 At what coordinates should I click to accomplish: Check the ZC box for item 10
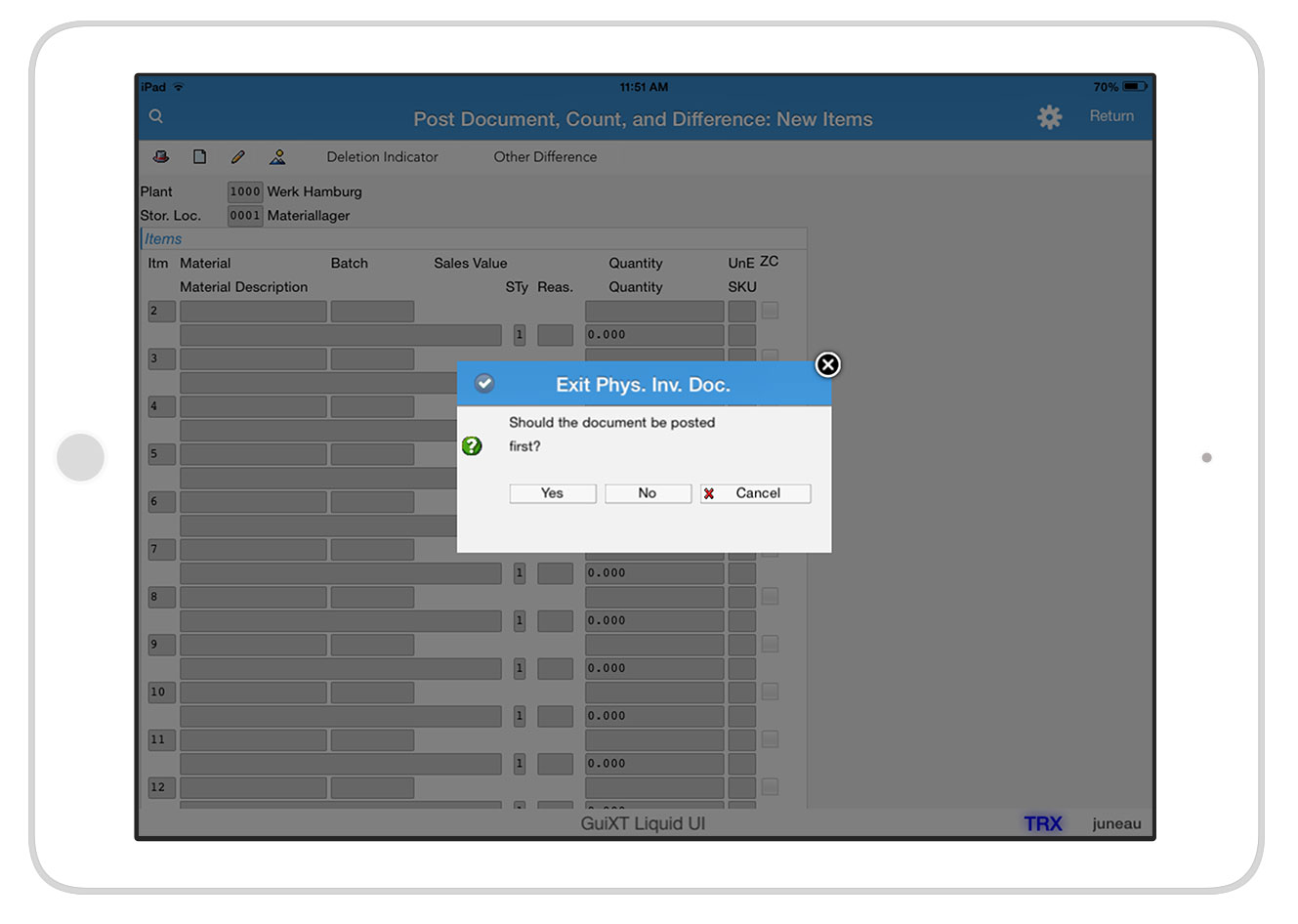pos(770,692)
